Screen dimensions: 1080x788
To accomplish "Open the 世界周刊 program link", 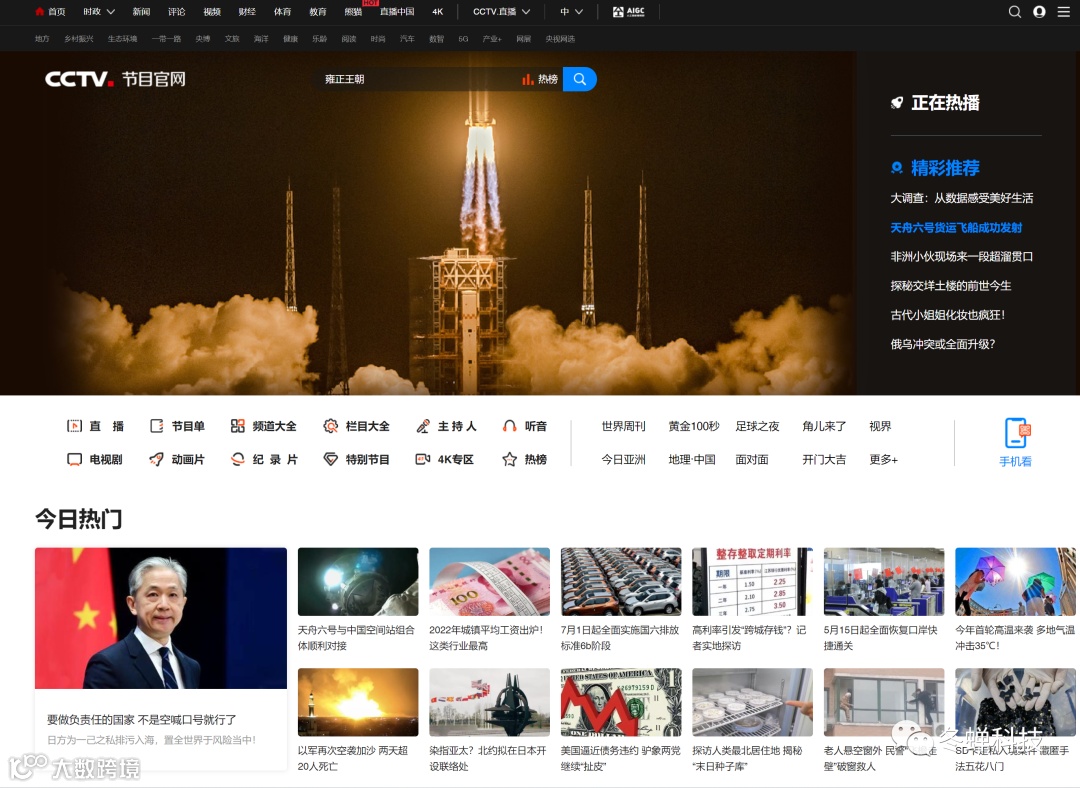I will click(623, 426).
